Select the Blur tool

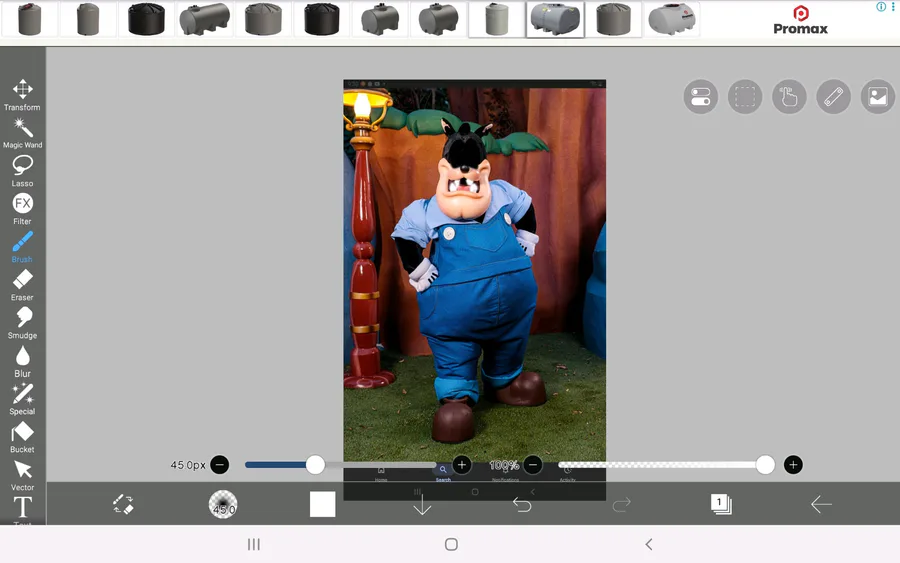tap(22, 361)
